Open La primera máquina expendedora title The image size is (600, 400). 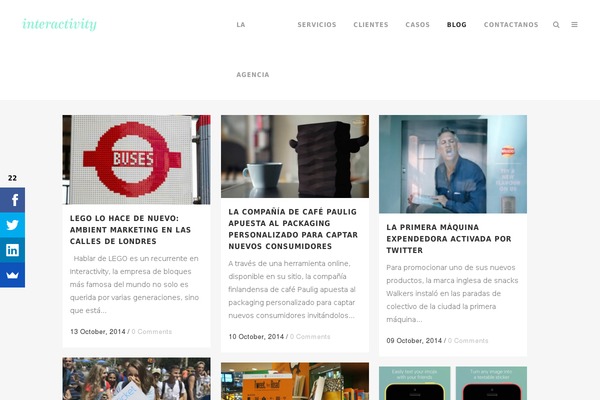tap(448, 238)
